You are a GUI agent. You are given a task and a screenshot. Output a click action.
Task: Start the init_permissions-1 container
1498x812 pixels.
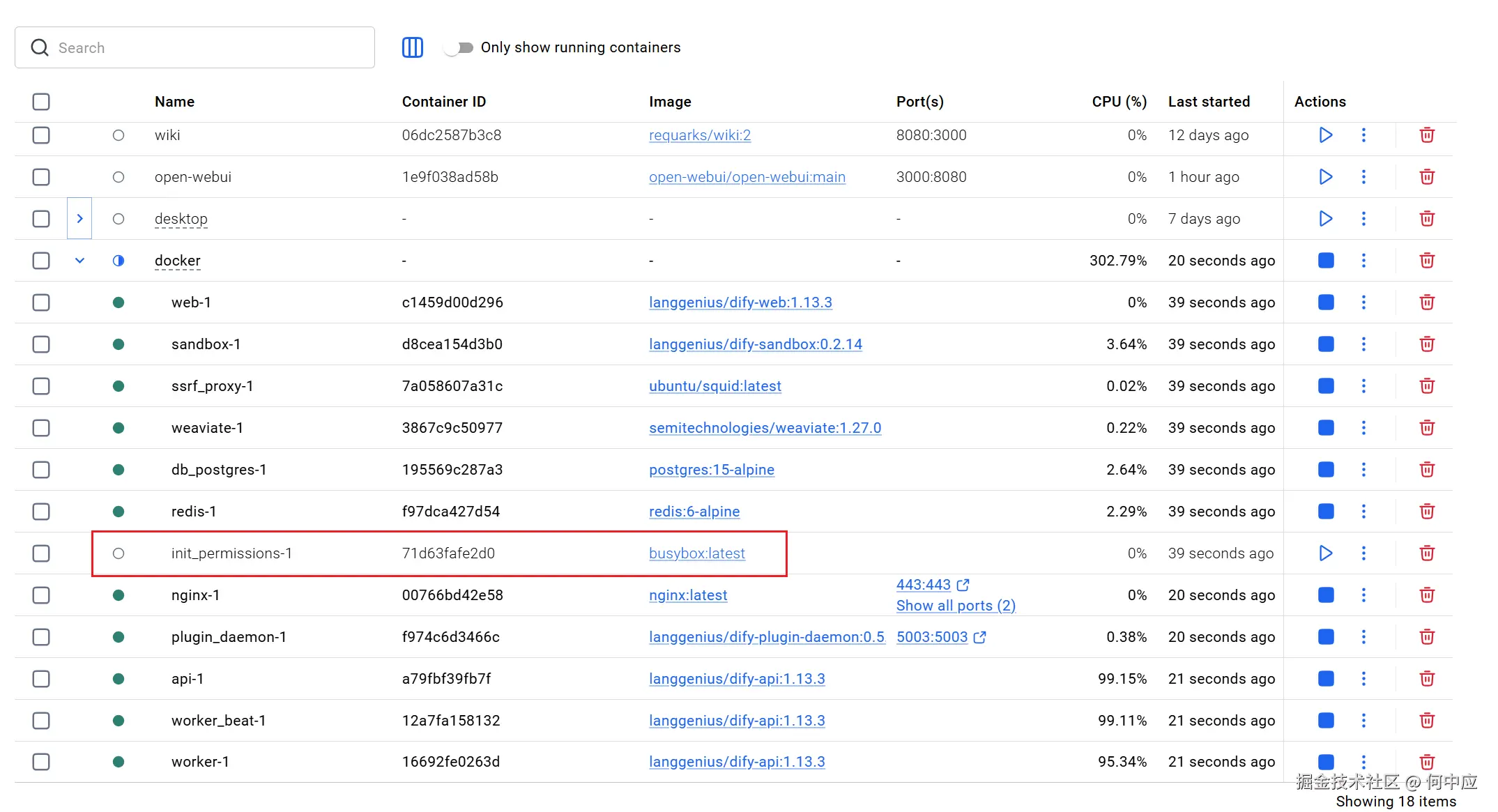[1325, 553]
